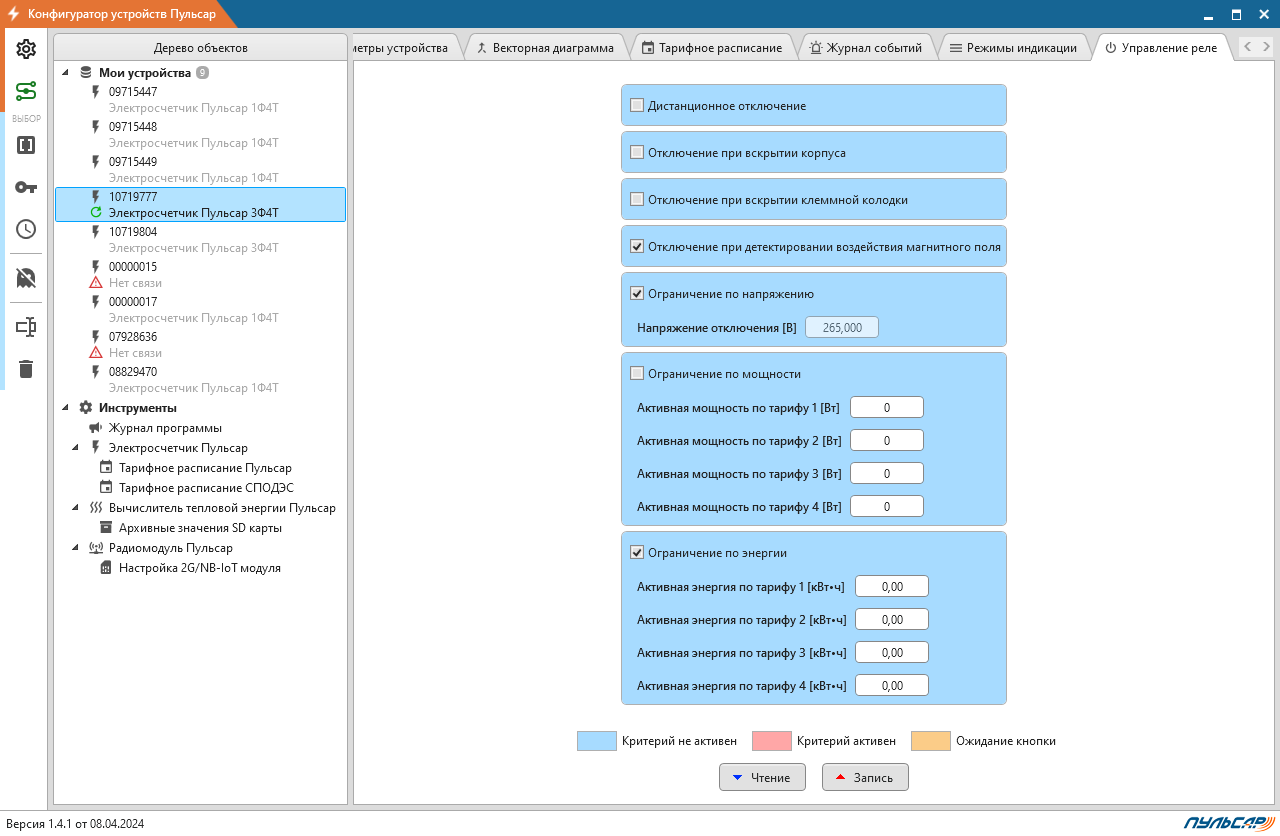This screenshot has height=836, width=1280.
Task: Click the lightning icon of device 08829470
Action: click(x=96, y=372)
